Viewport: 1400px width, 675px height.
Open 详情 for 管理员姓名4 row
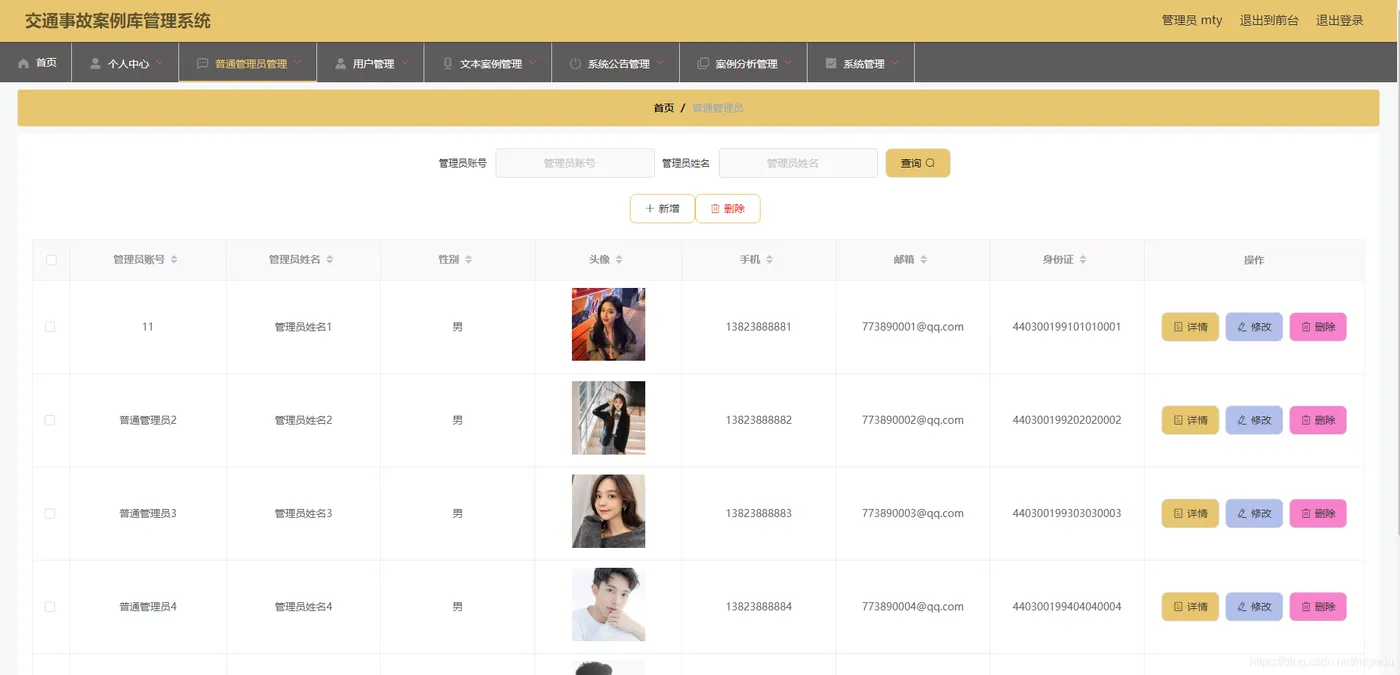coord(1190,607)
